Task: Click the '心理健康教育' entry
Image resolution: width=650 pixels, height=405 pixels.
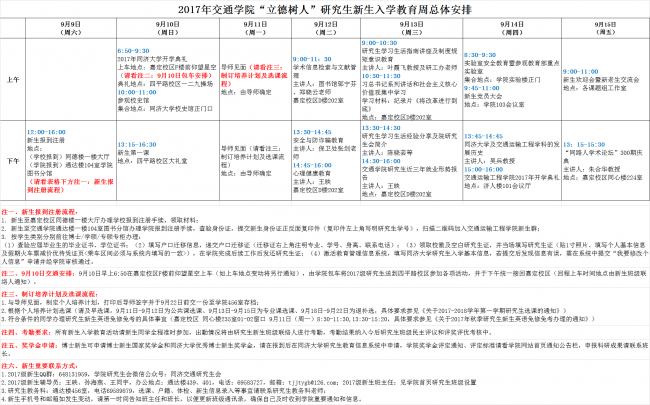Action: point(312,173)
